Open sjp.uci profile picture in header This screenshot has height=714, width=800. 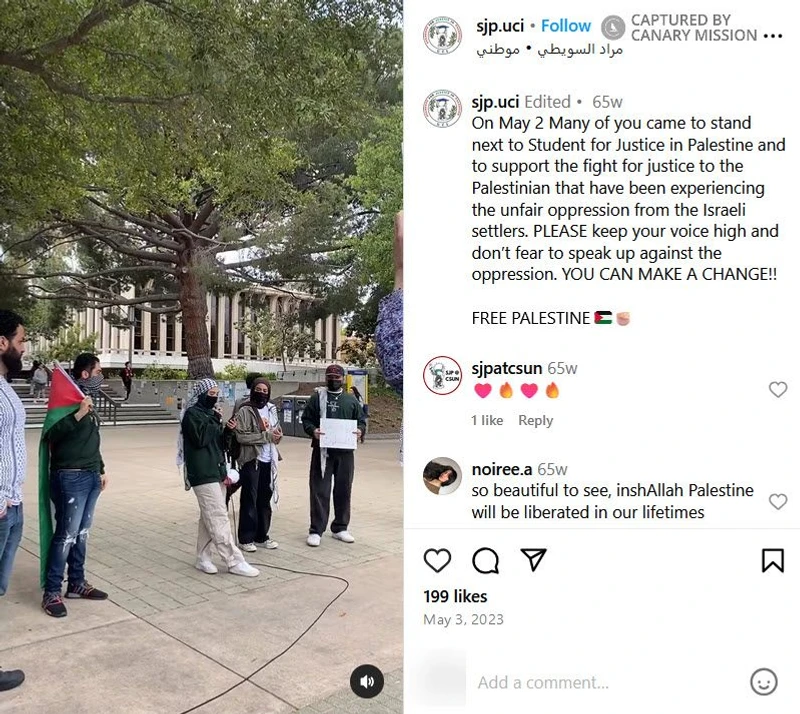point(442,35)
